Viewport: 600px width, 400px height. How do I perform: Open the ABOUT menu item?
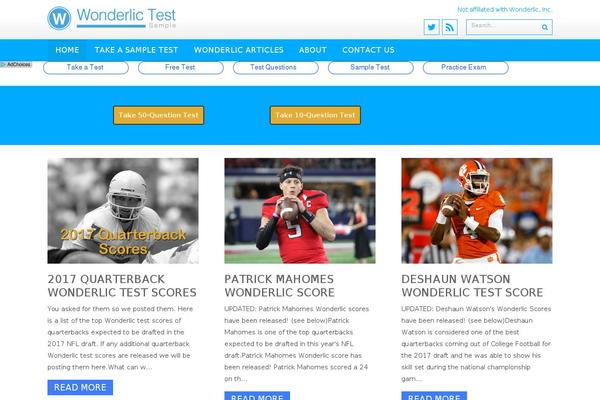point(313,50)
